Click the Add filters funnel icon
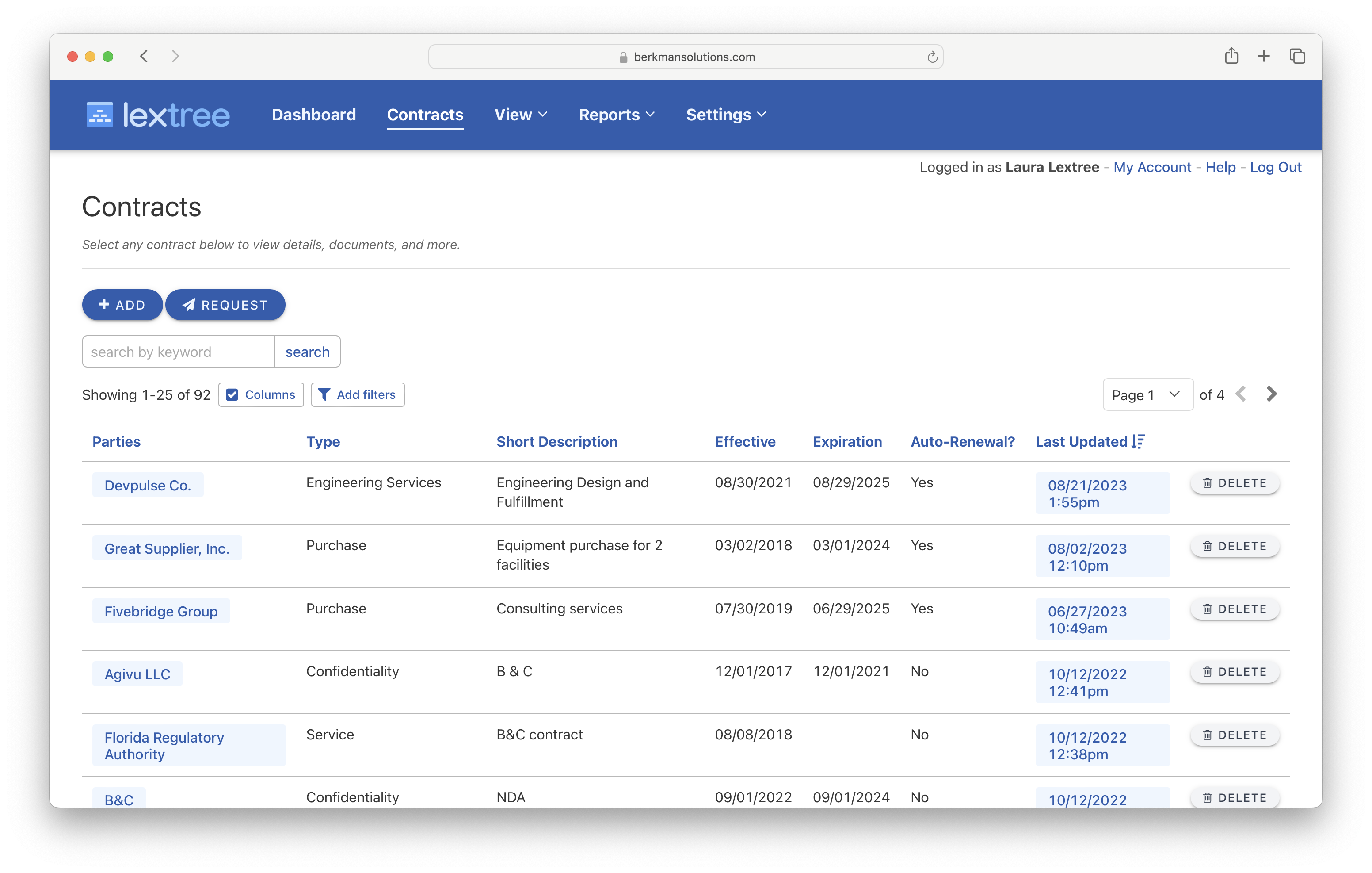This screenshot has height=873, width=1372. click(324, 394)
